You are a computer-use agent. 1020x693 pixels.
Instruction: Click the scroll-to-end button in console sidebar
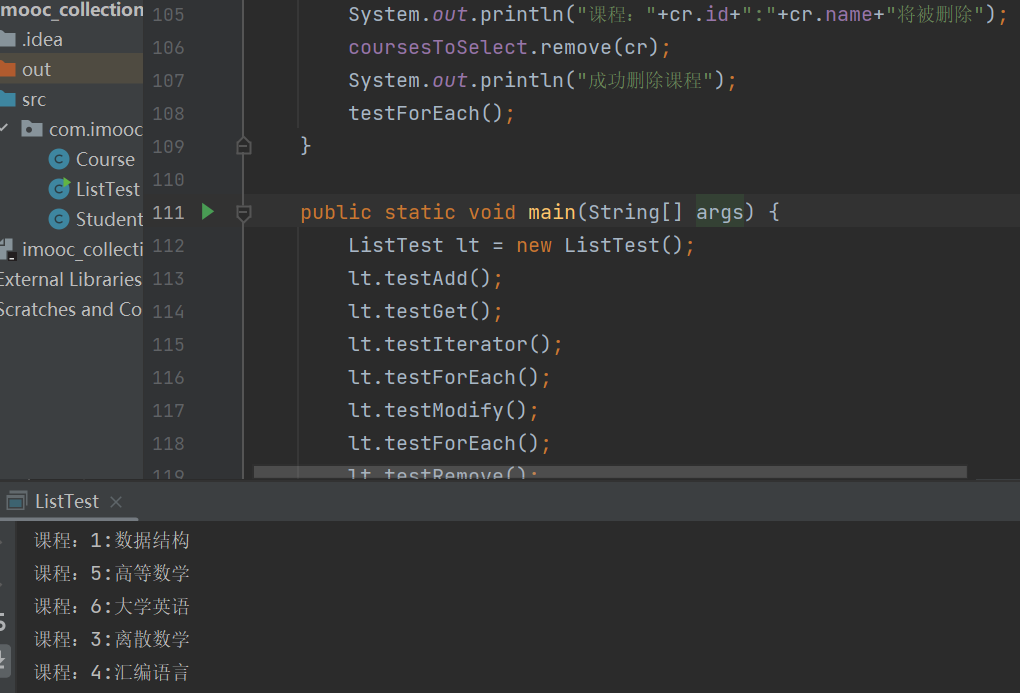point(3,659)
